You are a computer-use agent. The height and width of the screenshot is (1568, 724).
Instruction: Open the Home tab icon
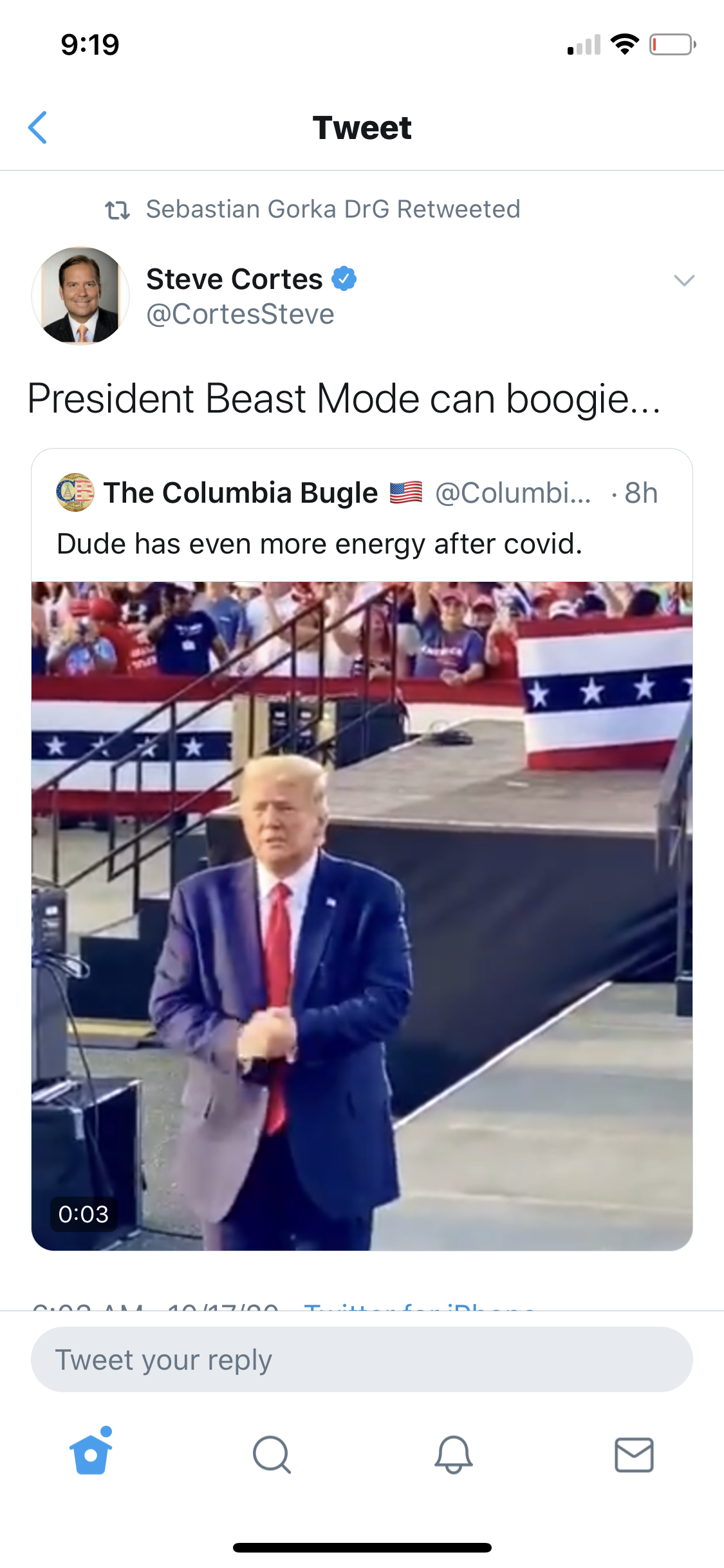[91, 1451]
